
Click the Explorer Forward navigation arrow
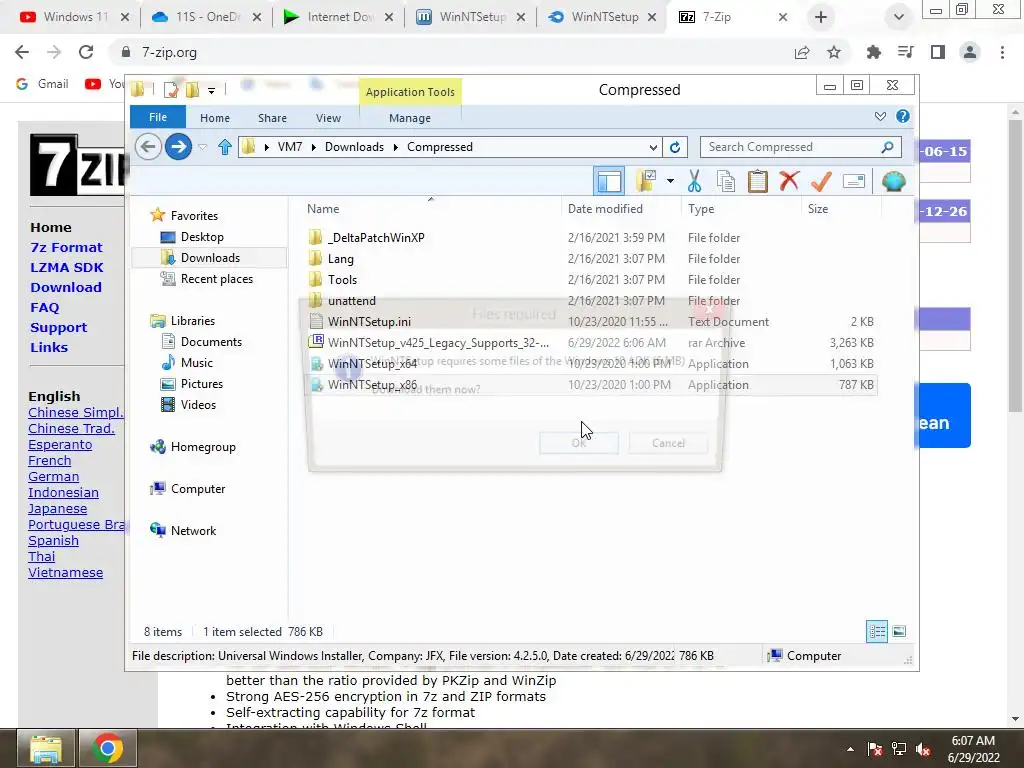point(178,147)
